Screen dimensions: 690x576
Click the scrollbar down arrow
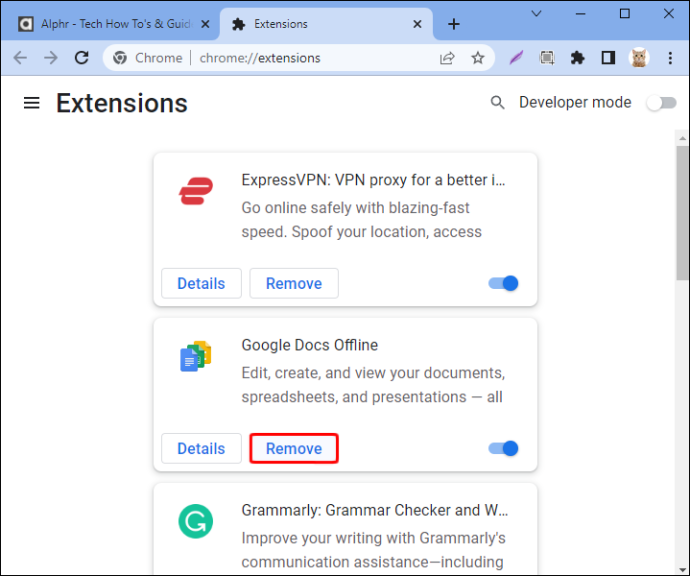[683, 570]
